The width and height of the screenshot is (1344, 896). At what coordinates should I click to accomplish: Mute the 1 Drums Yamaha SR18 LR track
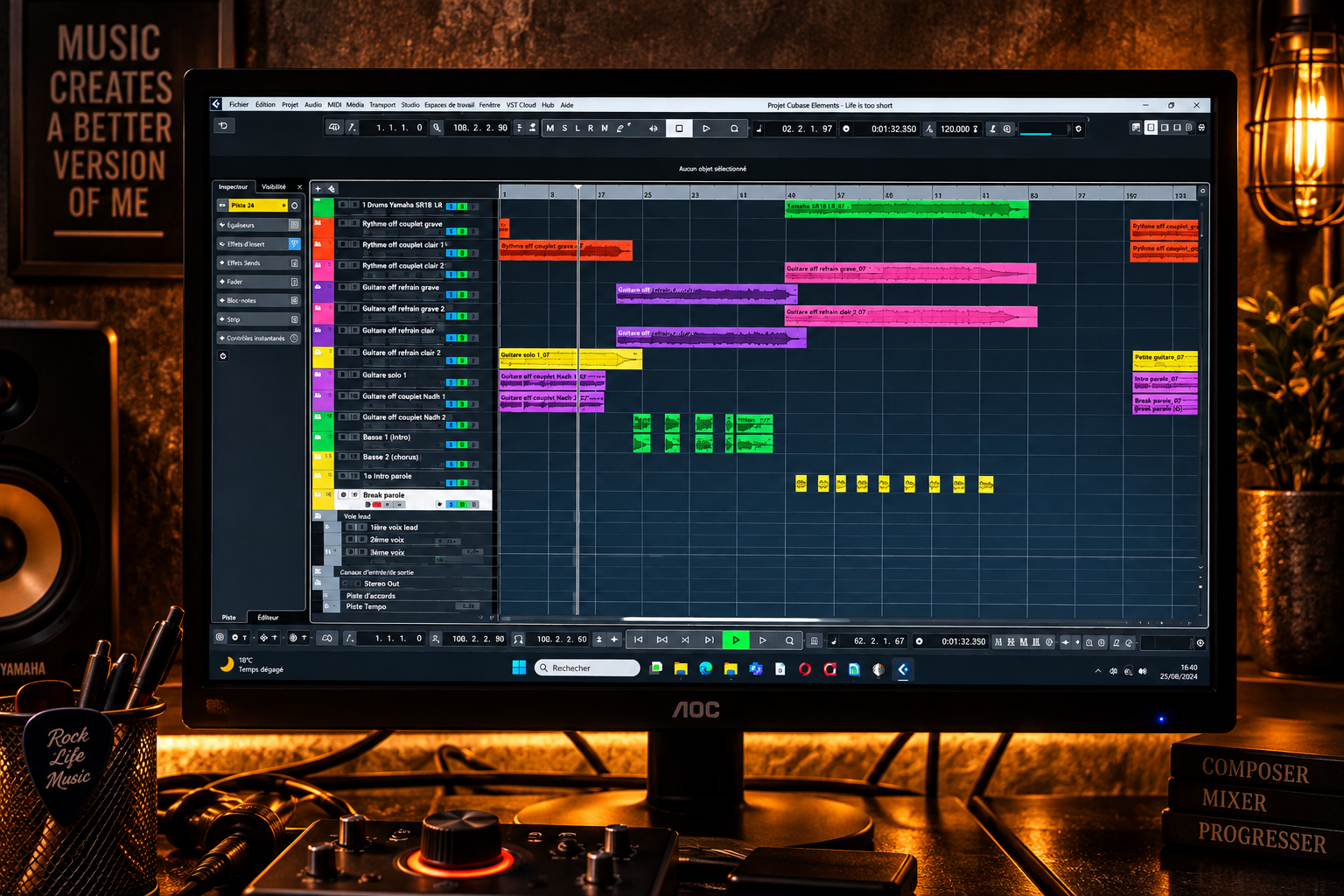tap(342, 205)
